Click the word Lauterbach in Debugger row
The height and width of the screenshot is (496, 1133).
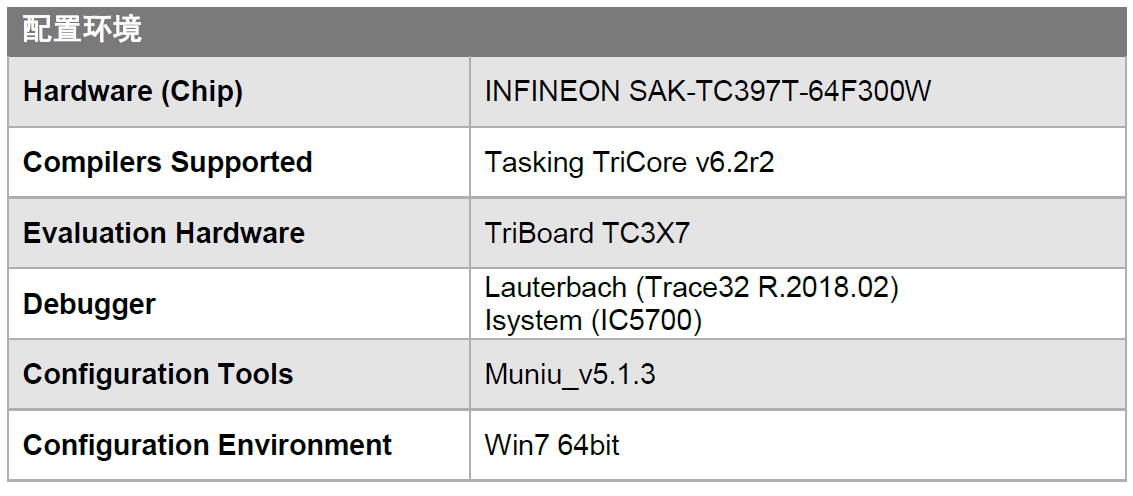tap(556, 288)
